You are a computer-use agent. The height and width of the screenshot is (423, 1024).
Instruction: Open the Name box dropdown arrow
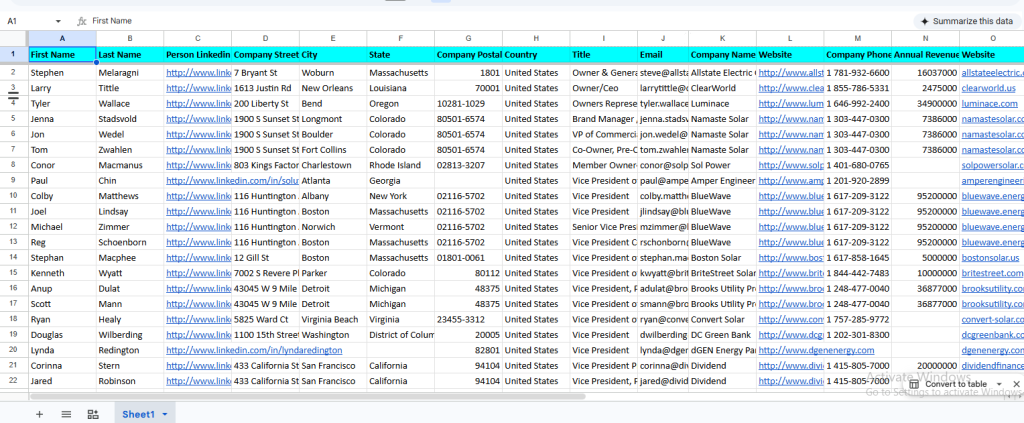[x=58, y=21]
